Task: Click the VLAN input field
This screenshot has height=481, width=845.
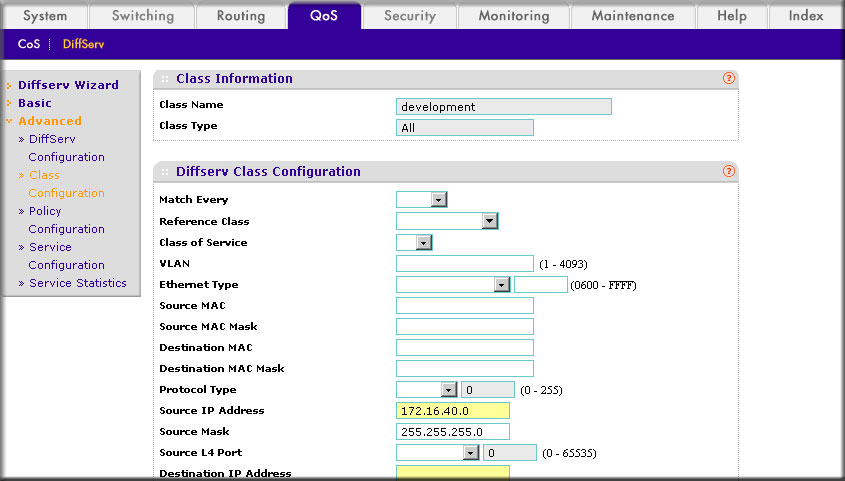Action: [465, 263]
